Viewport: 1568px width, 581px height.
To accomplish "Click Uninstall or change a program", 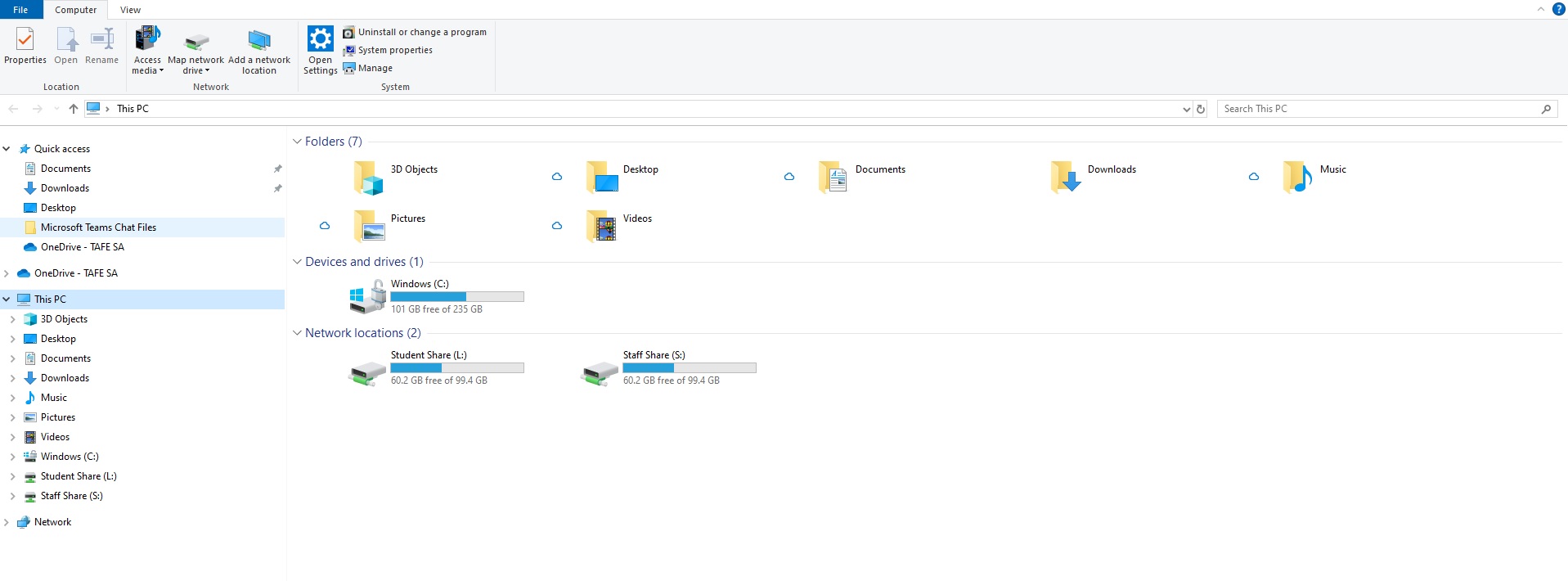I will (x=421, y=32).
